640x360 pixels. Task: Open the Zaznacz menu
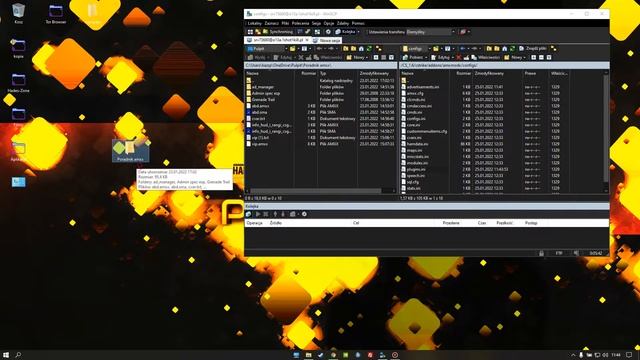pyautogui.click(x=271, y=23)
